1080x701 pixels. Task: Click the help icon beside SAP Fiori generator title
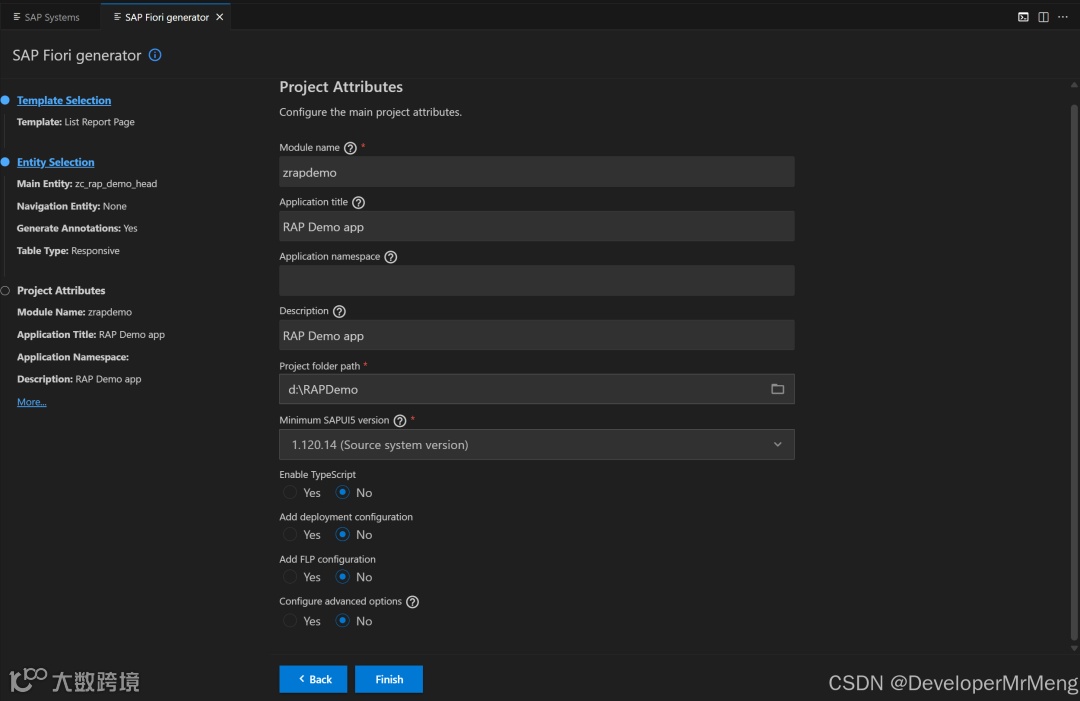tap(155, 56)
